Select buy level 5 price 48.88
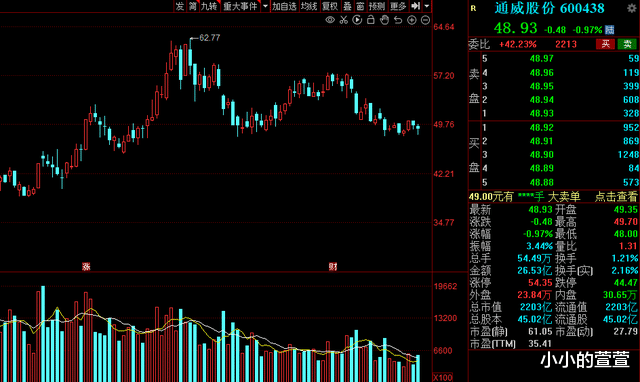Viewport: 640px width, 382px height. pyautogui.click(x=541, y=182)
